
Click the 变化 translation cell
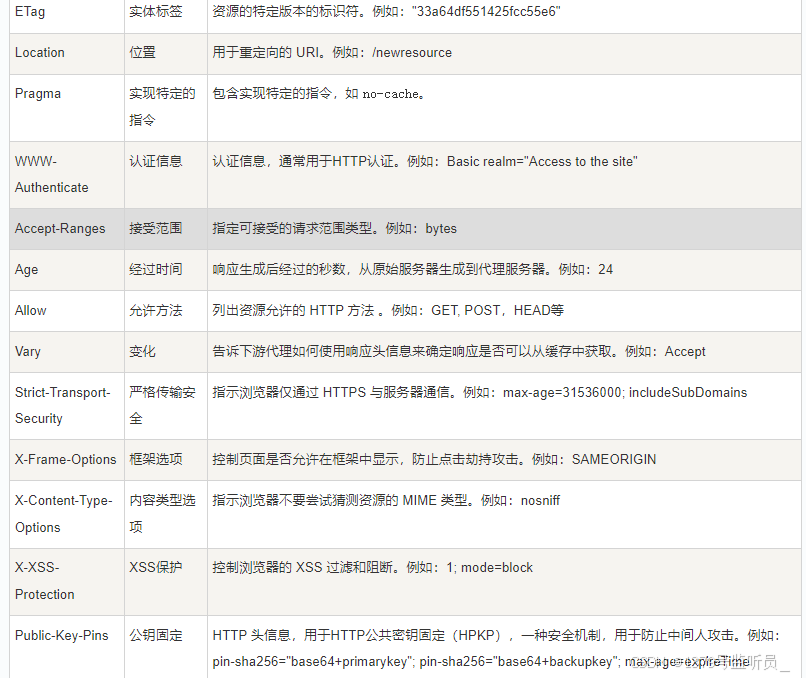click(166, 352)
